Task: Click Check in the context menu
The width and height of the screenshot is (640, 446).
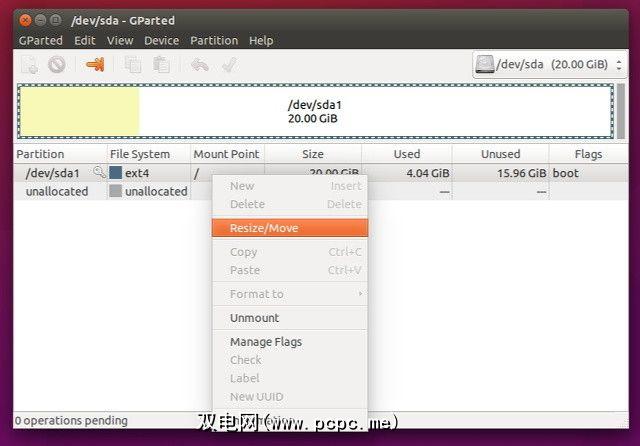Action: click(x=290, y=360)
